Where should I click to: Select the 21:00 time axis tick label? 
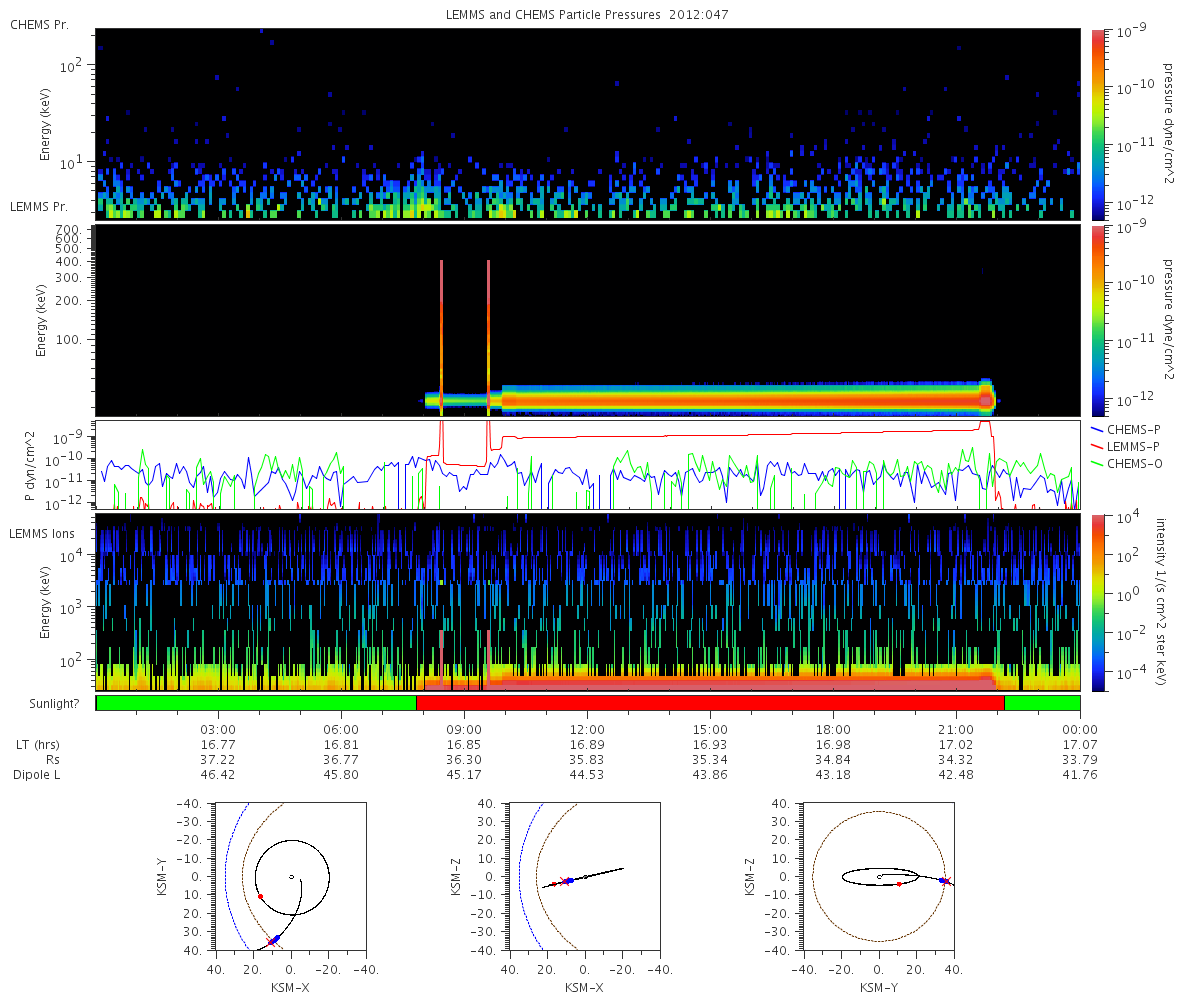point(956,729)
